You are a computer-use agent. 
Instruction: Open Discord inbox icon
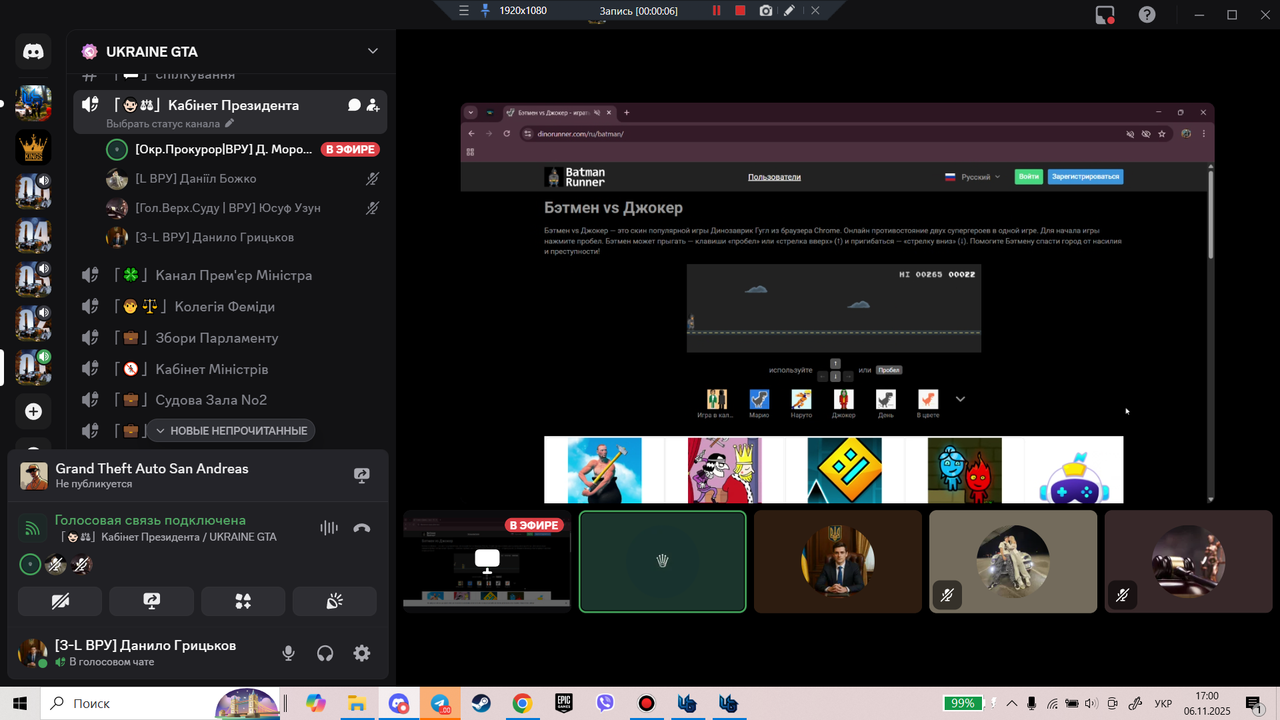coord(1105,15)
